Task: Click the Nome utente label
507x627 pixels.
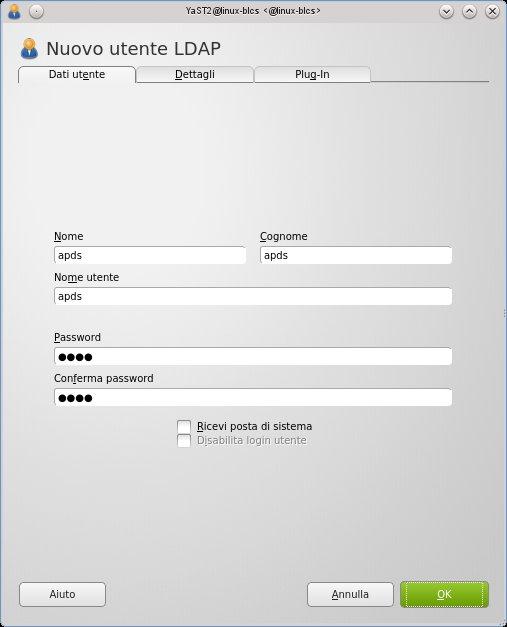Action: (x=86, y=278)
